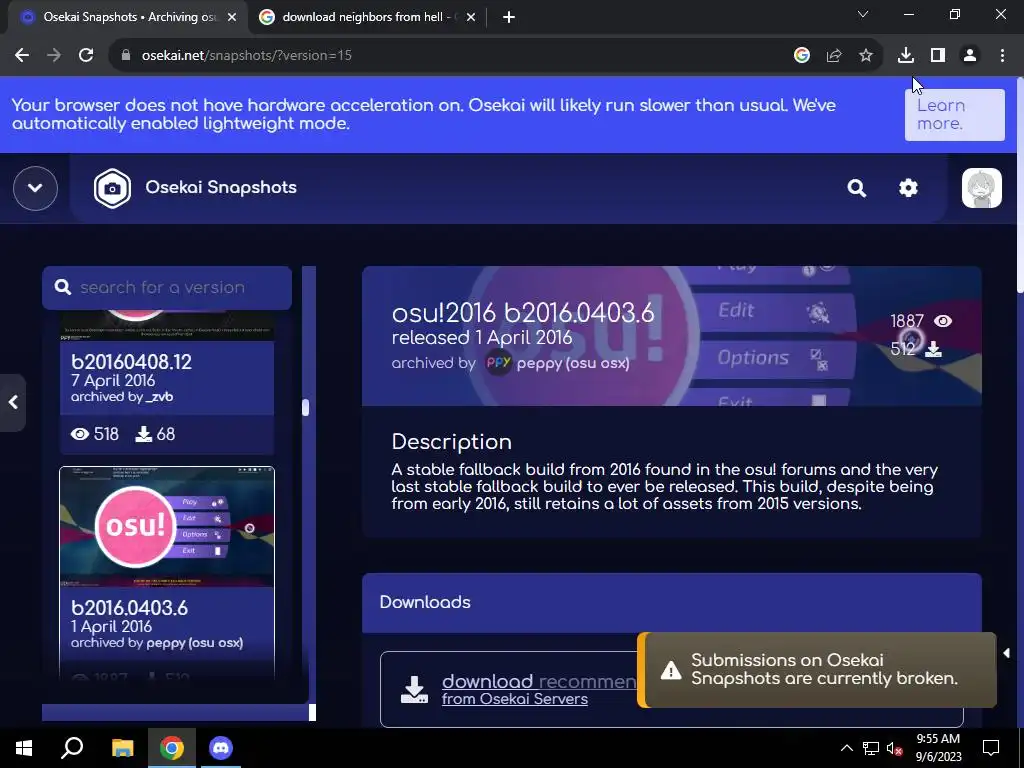
Task: Open Discord from the taskbar
Action: point(221,748)
